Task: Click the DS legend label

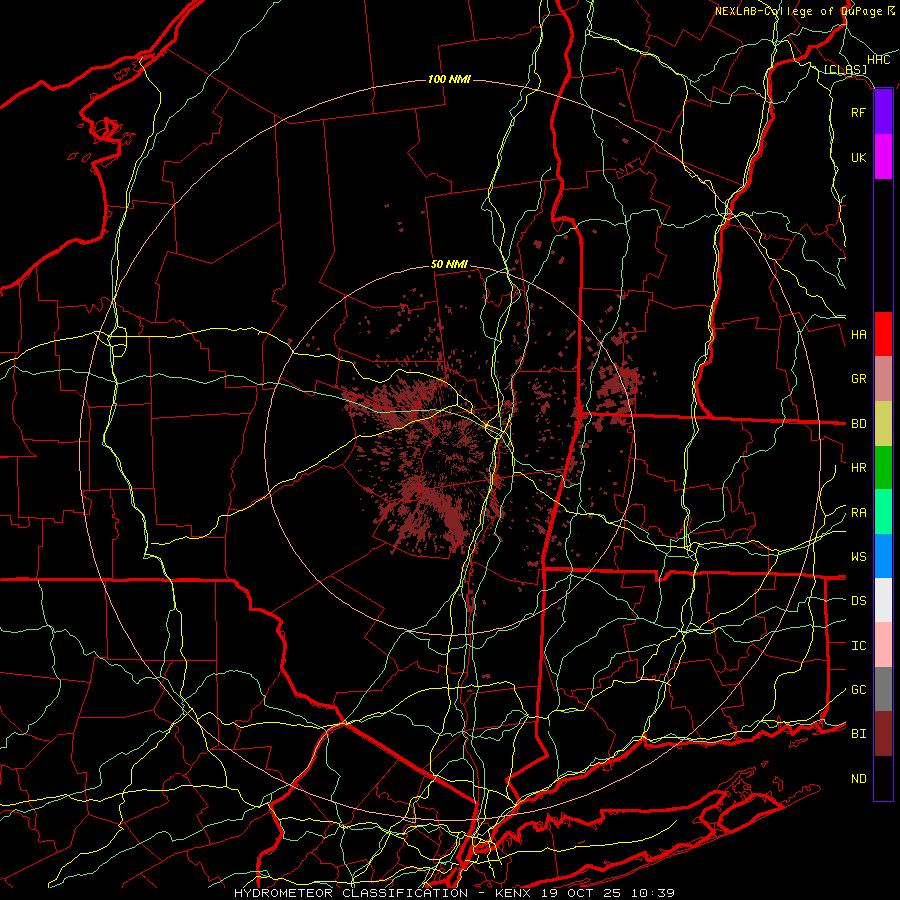Action: [858, 601]
